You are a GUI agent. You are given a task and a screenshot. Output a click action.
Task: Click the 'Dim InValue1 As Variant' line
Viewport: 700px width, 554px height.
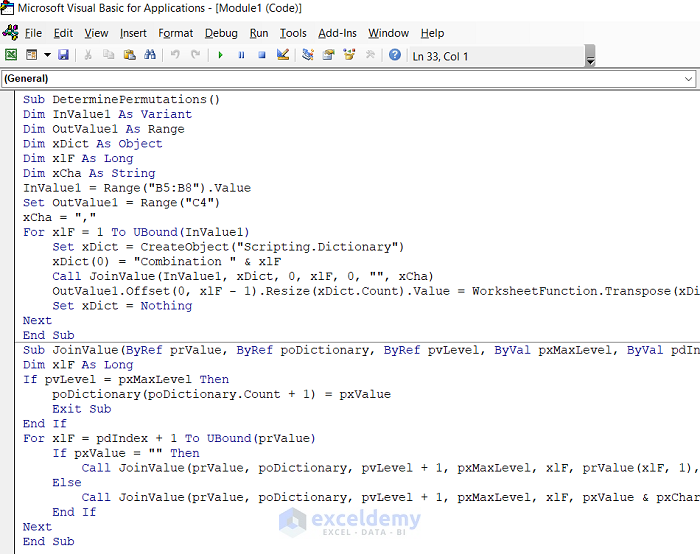(108, 114)
